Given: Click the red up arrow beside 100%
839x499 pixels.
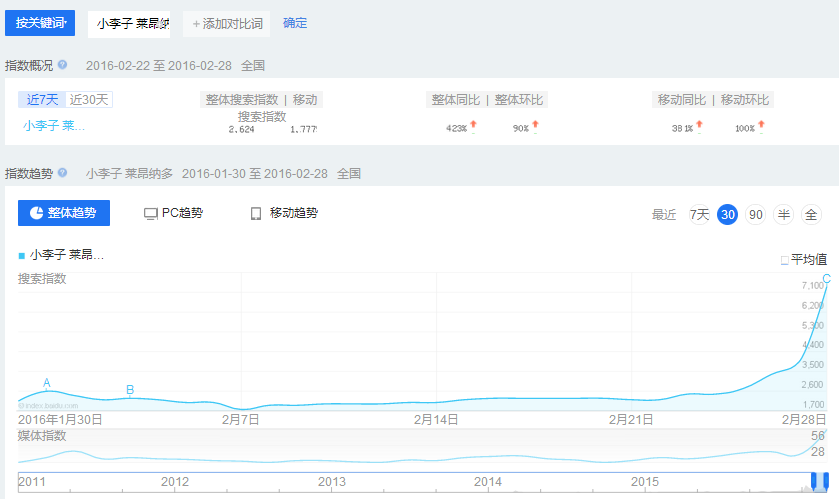Looking at the screenshot, I should tap(762, 126).
